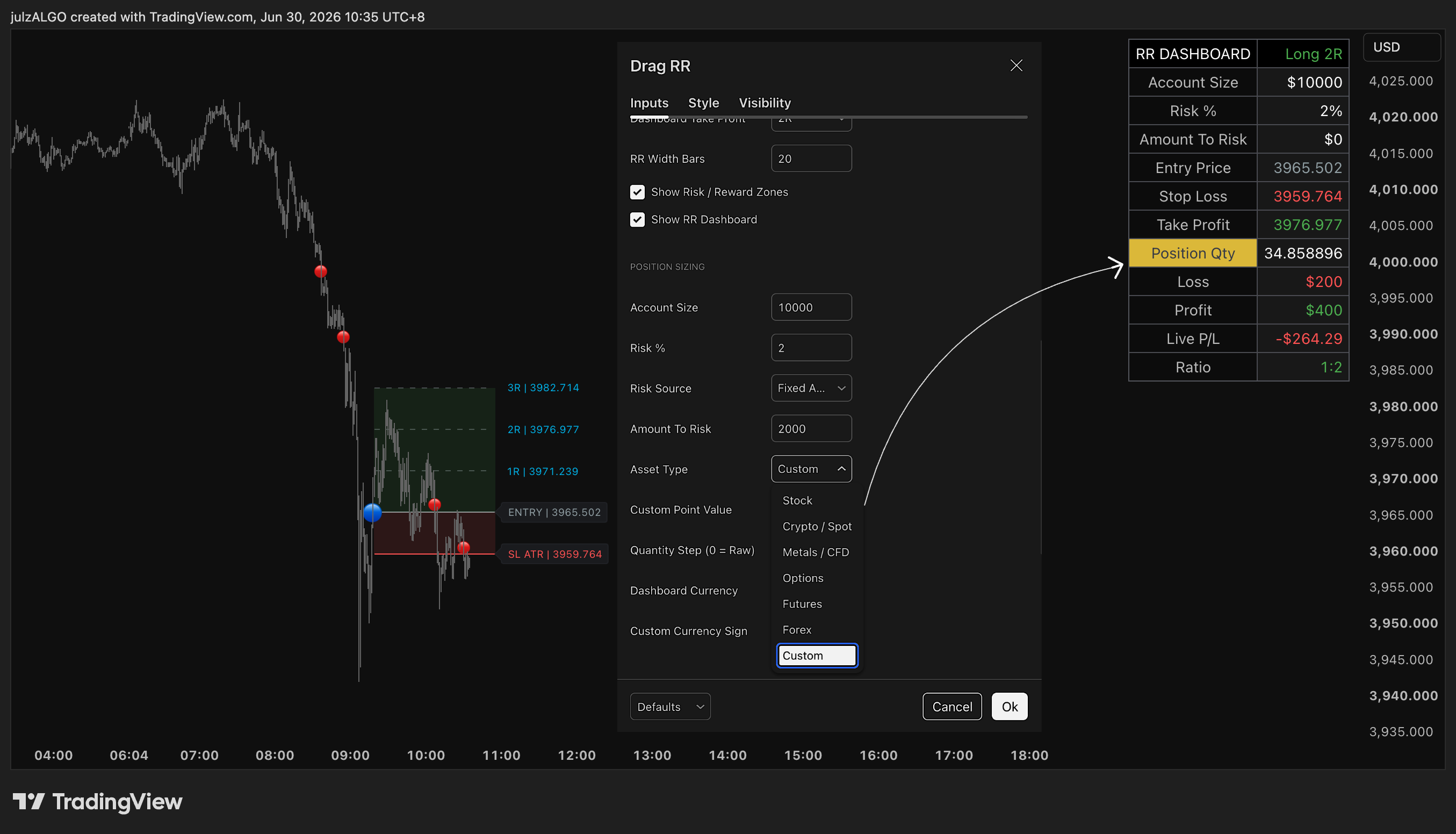Toggle Show Risk / Reward Zones checkbox
The height and width of the screenshot is (834, 1456).
click(x=637, y=192)
